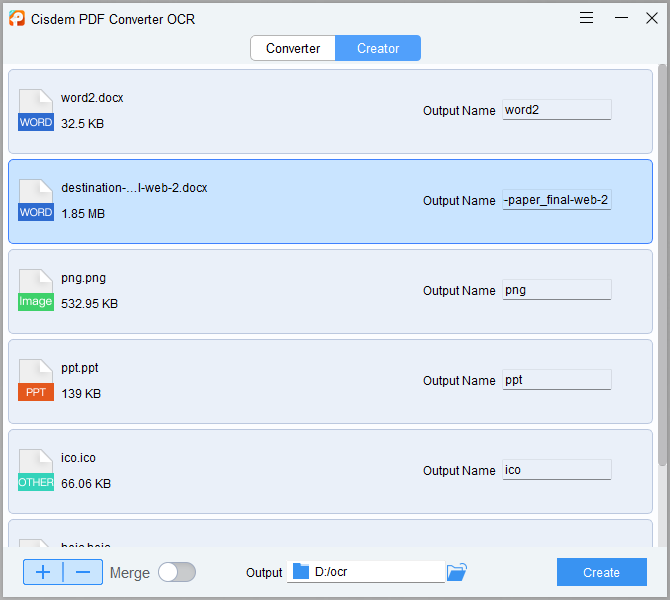Click the Image file icon for png.png
This screenshot has height=600, width=670.
click(x=36, y=290)
